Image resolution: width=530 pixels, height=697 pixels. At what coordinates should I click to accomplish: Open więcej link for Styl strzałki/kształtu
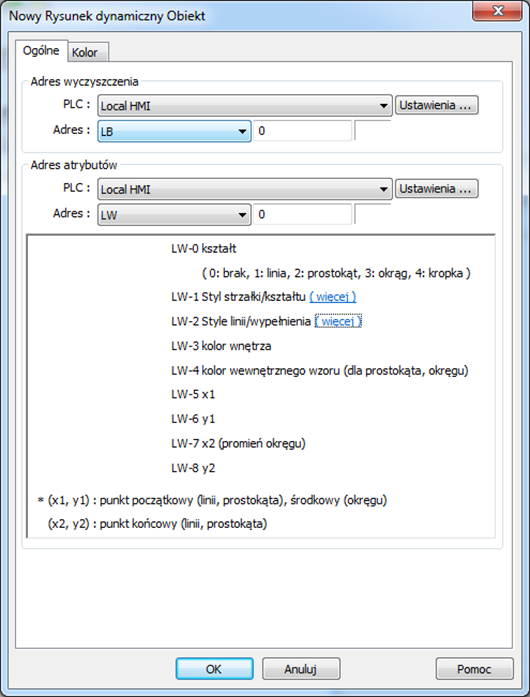(333, 296)
